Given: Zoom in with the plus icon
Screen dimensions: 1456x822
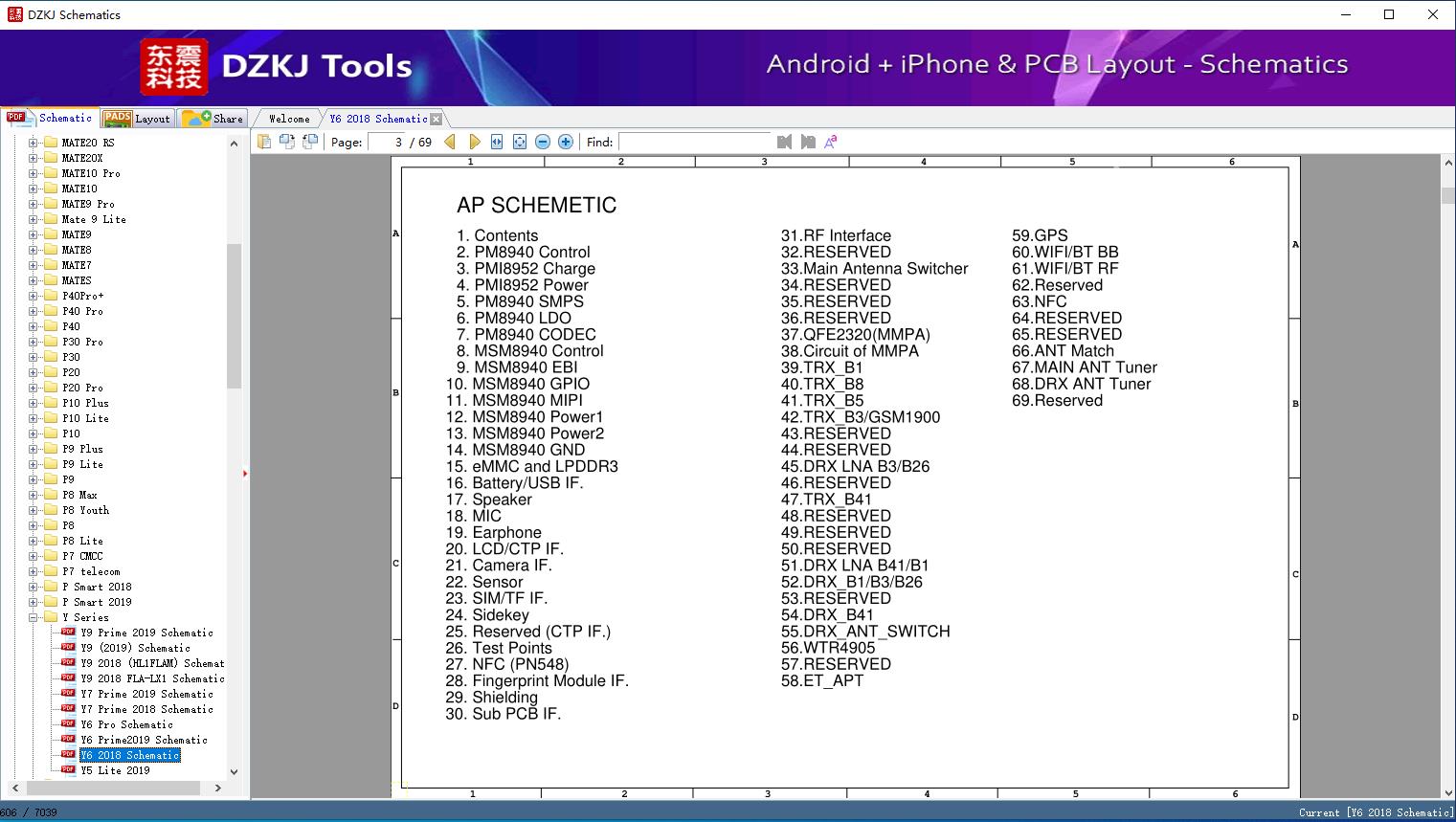Looking at the screenshot, I should click(x=566, y=142).
